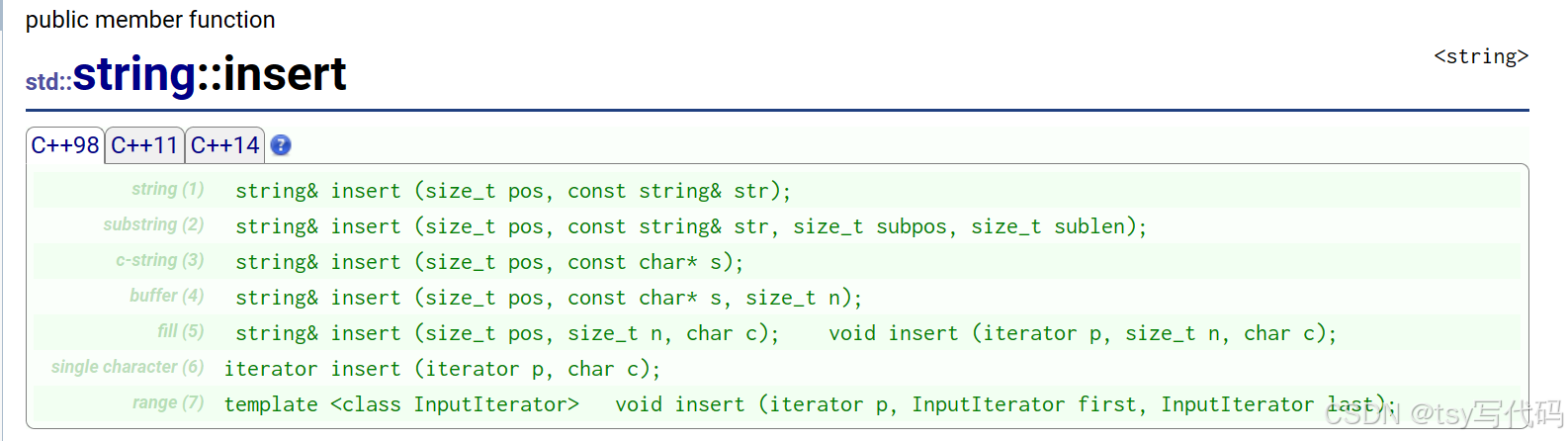
Task: Click the string class title link
Action: [x=134, y=75]
